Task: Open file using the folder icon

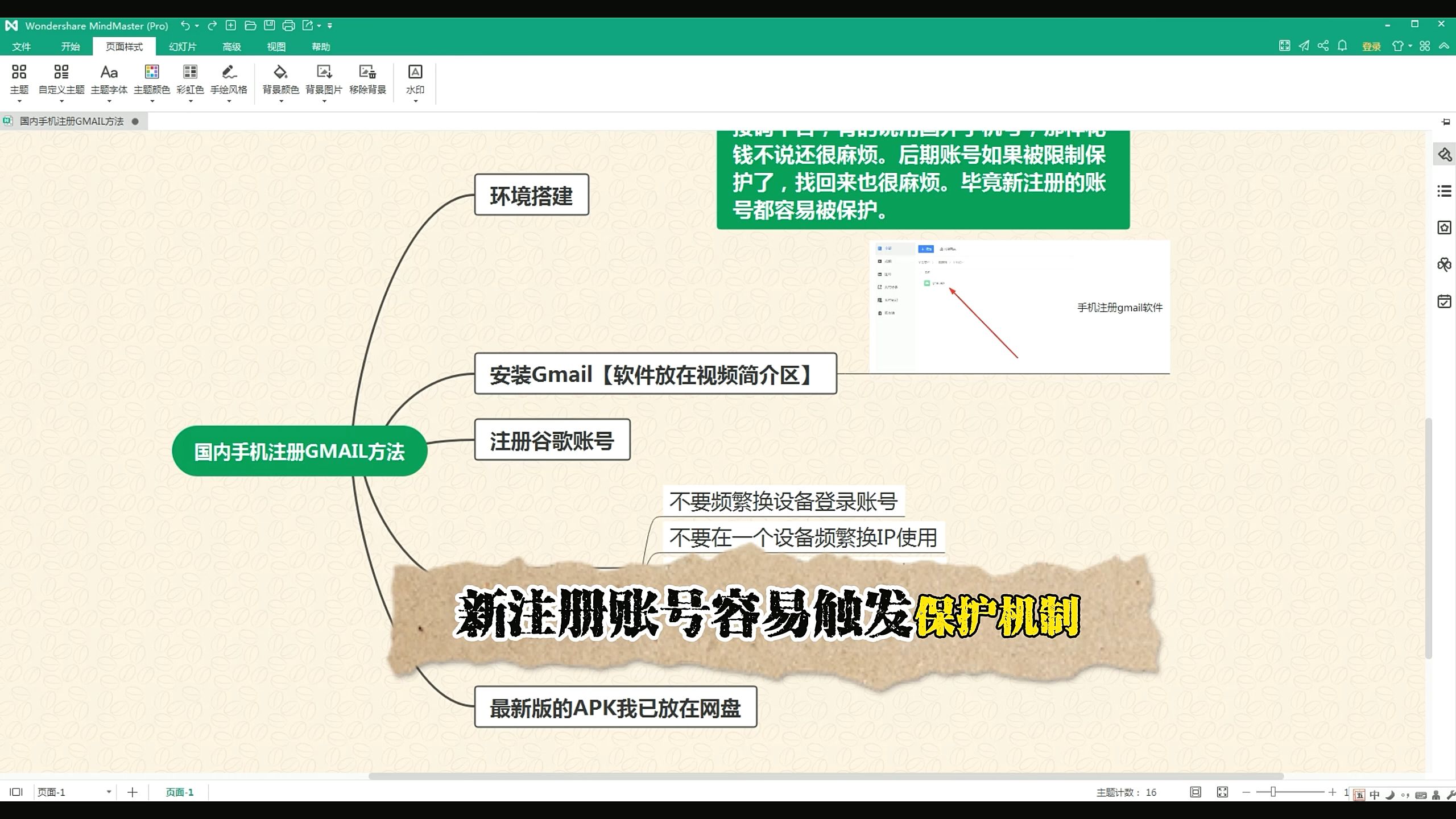Action: pos(250,26)
